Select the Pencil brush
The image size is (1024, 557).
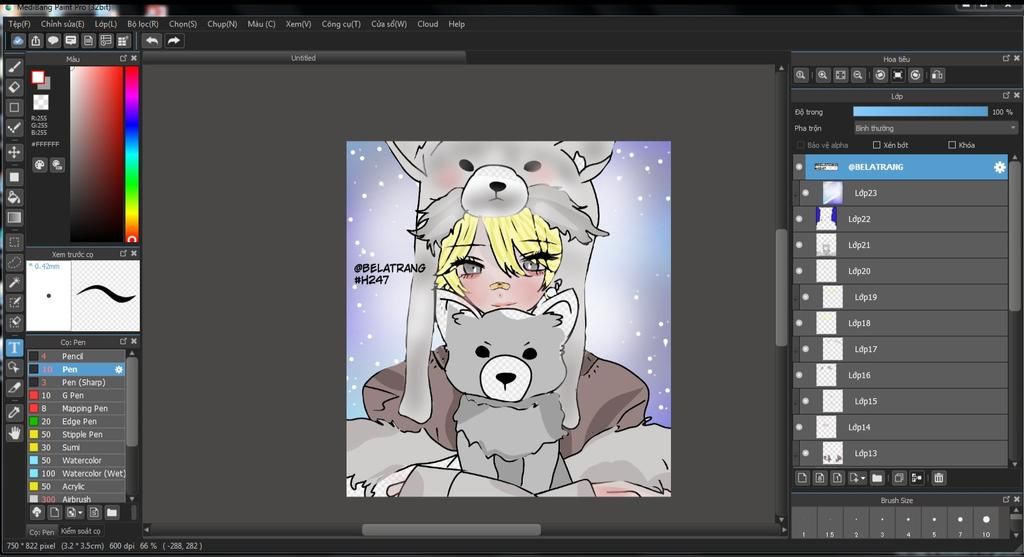76,357
